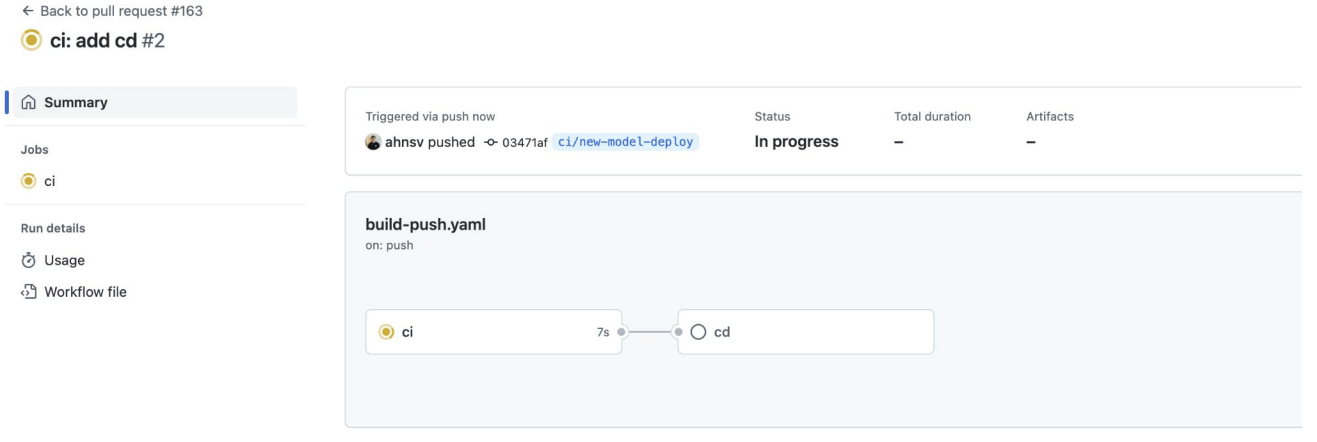Click the ahnsv user avatar
This screenshot has width=1317, height=442.
coord(373,142)
